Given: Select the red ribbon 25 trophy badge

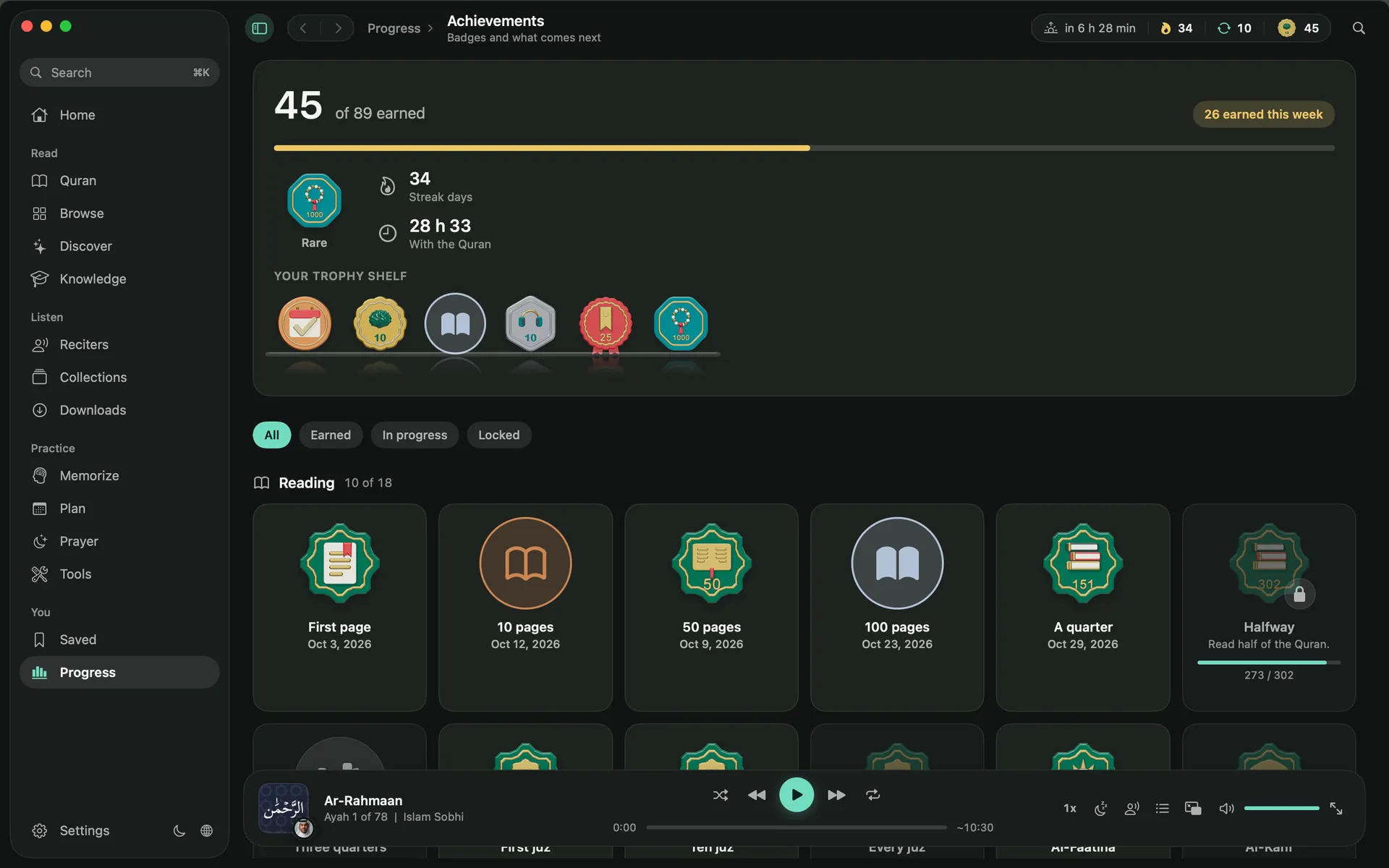Looking at the screenshot, I should pyautogui.click(x=606, y=325).
